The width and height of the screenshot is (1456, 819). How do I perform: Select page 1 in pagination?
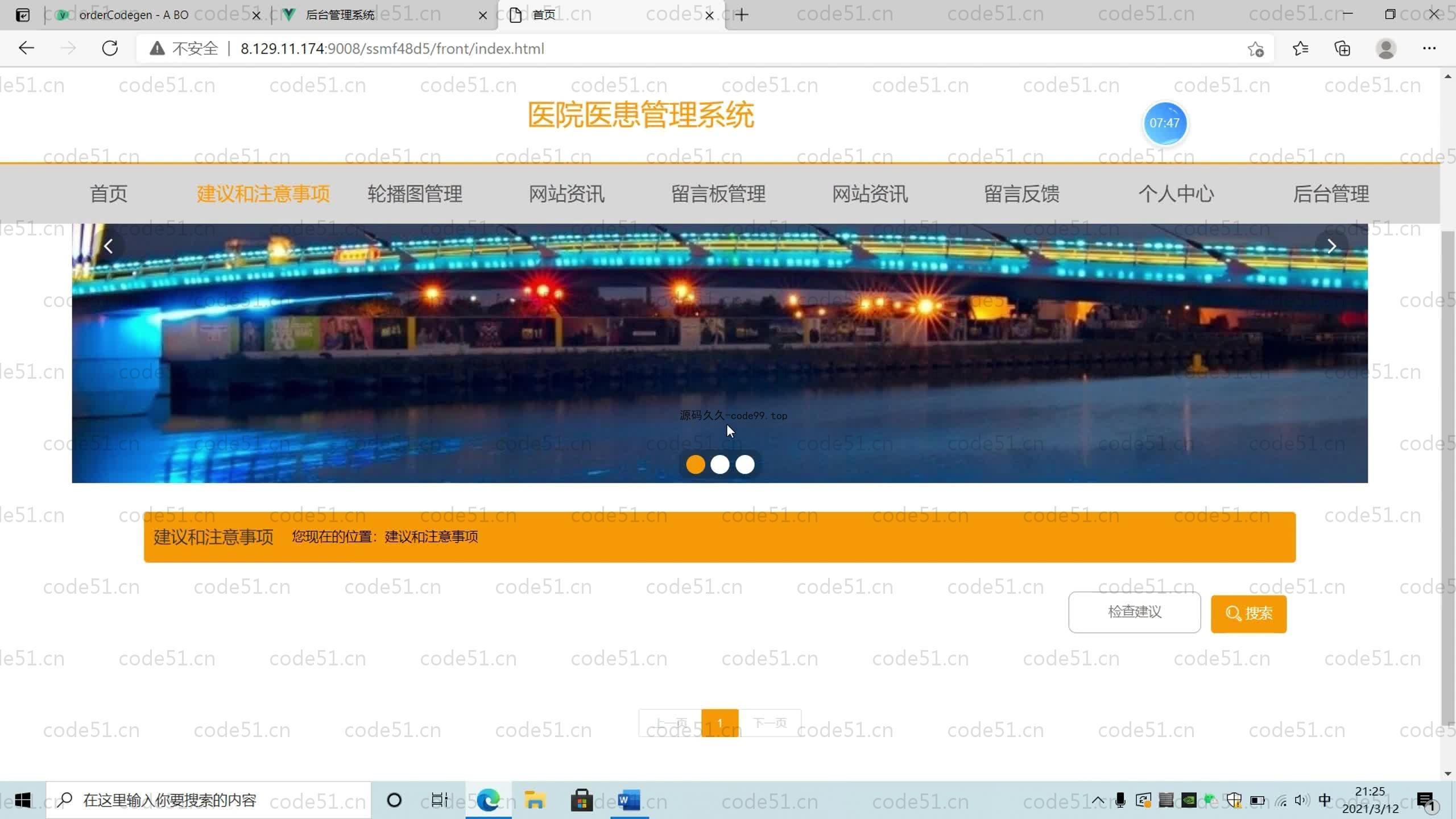coord(720,723)
